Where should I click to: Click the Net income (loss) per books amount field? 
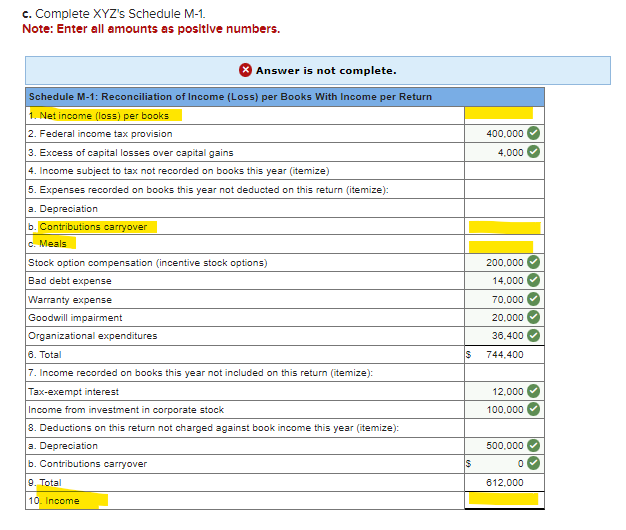tap(504, 115)
